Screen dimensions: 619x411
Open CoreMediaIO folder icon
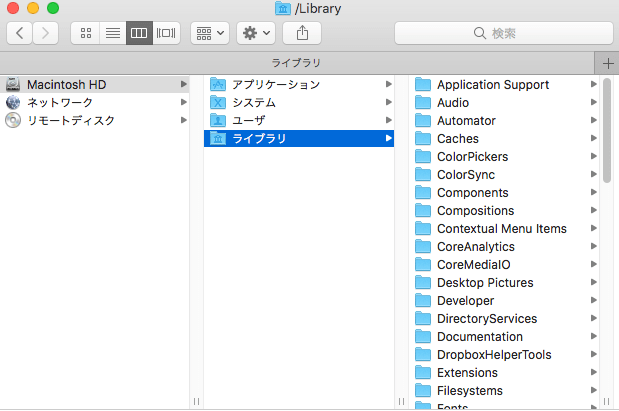click(x=423, y=264)
